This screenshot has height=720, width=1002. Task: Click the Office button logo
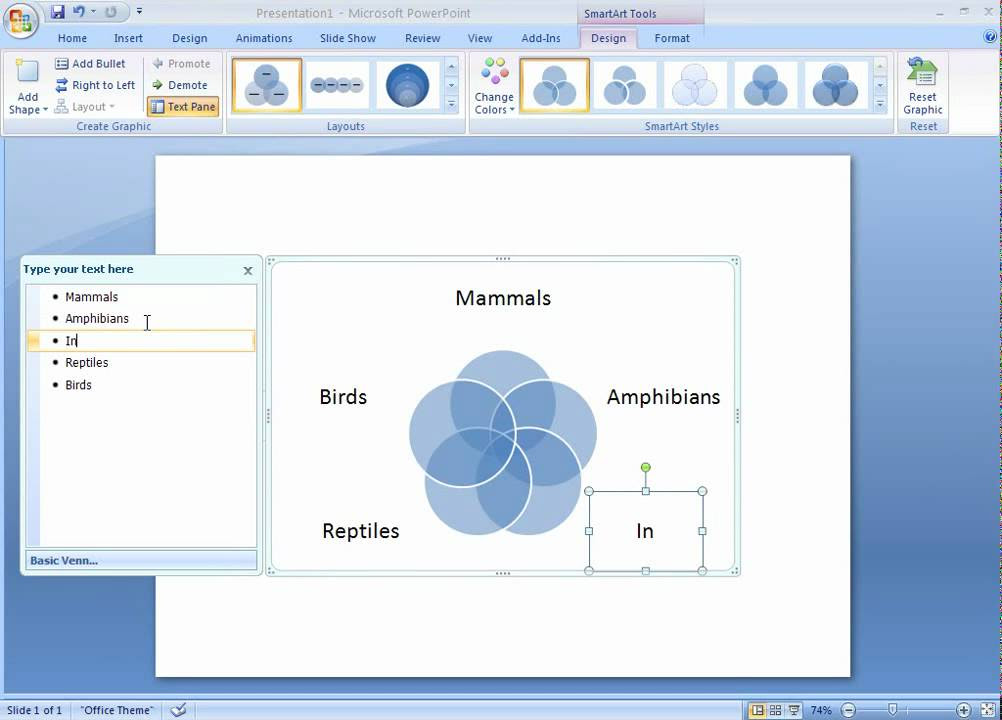point(20,20)
